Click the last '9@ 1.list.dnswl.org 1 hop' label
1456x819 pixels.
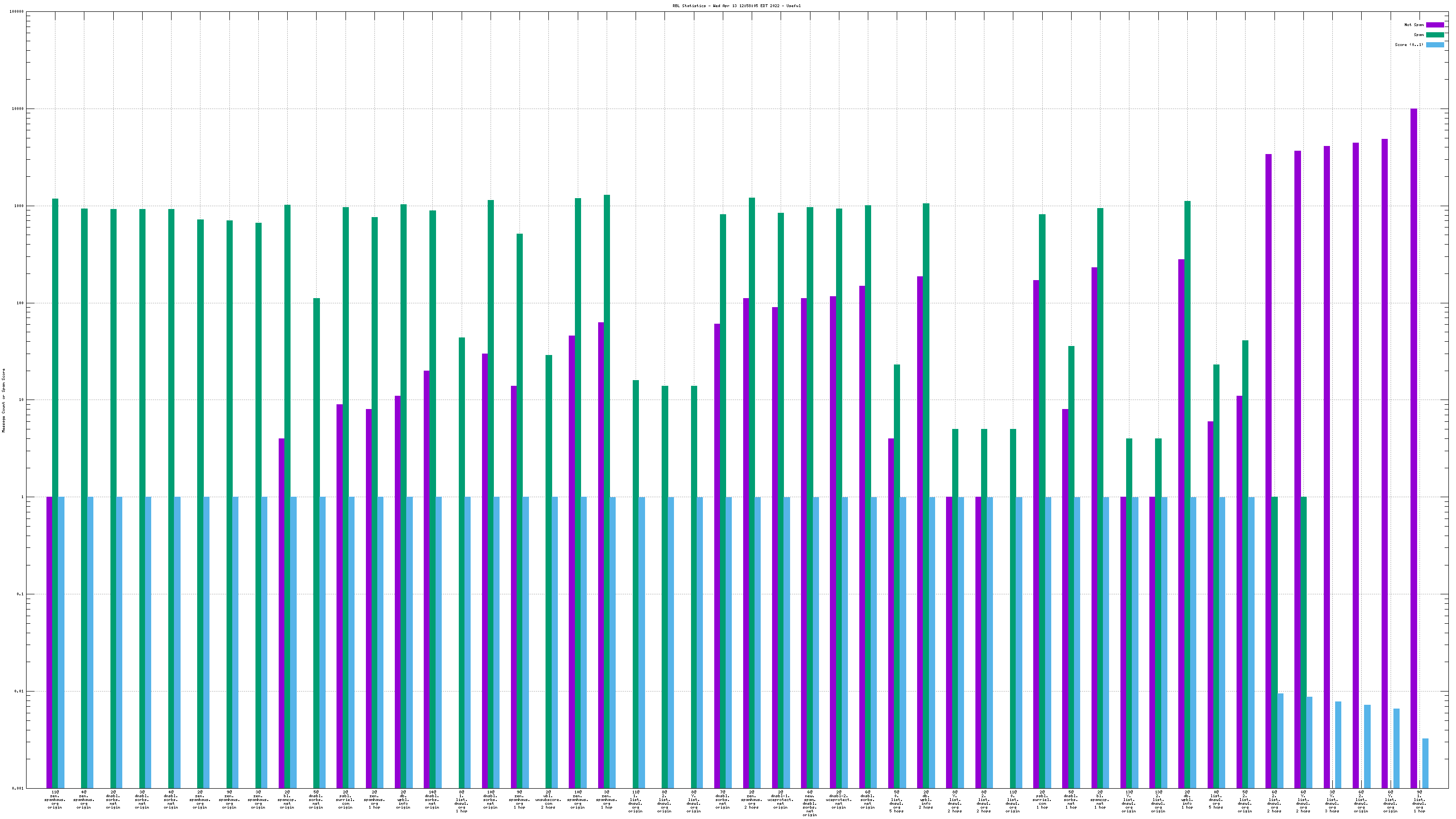pyautogui.click(x=1419, y=801)
